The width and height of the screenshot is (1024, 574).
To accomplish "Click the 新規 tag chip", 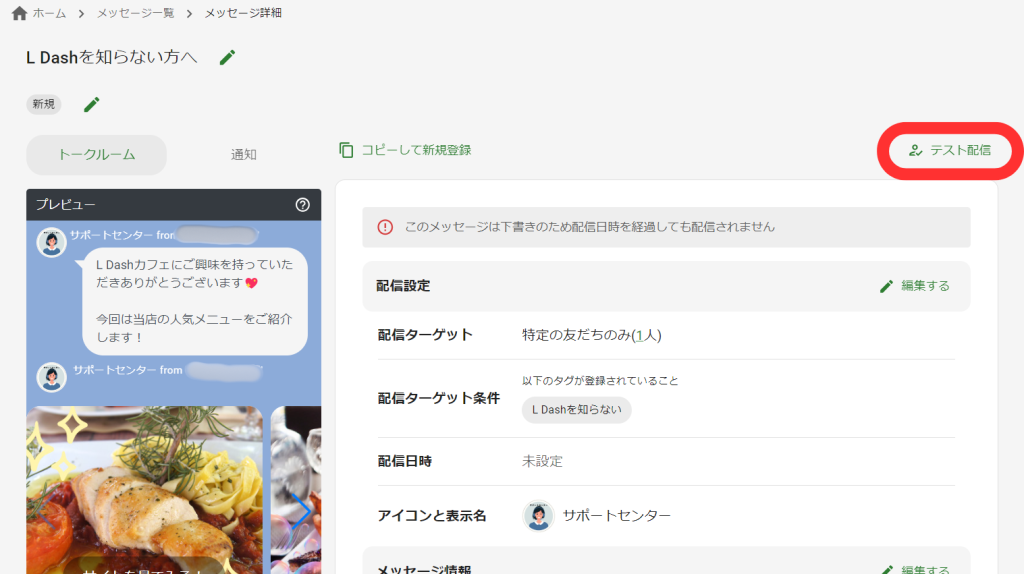I will click(44, 104).
